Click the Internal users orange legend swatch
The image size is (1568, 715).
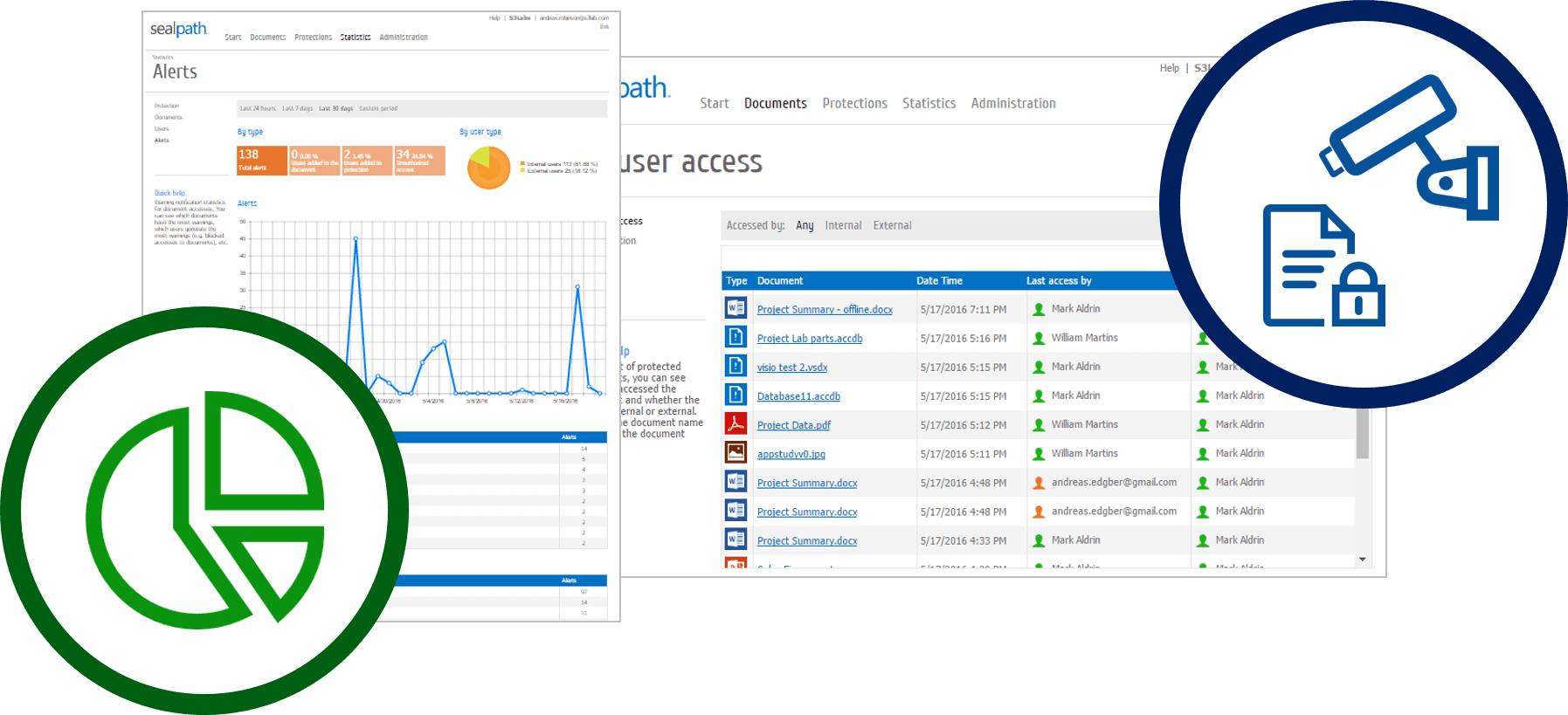(522, 163)
